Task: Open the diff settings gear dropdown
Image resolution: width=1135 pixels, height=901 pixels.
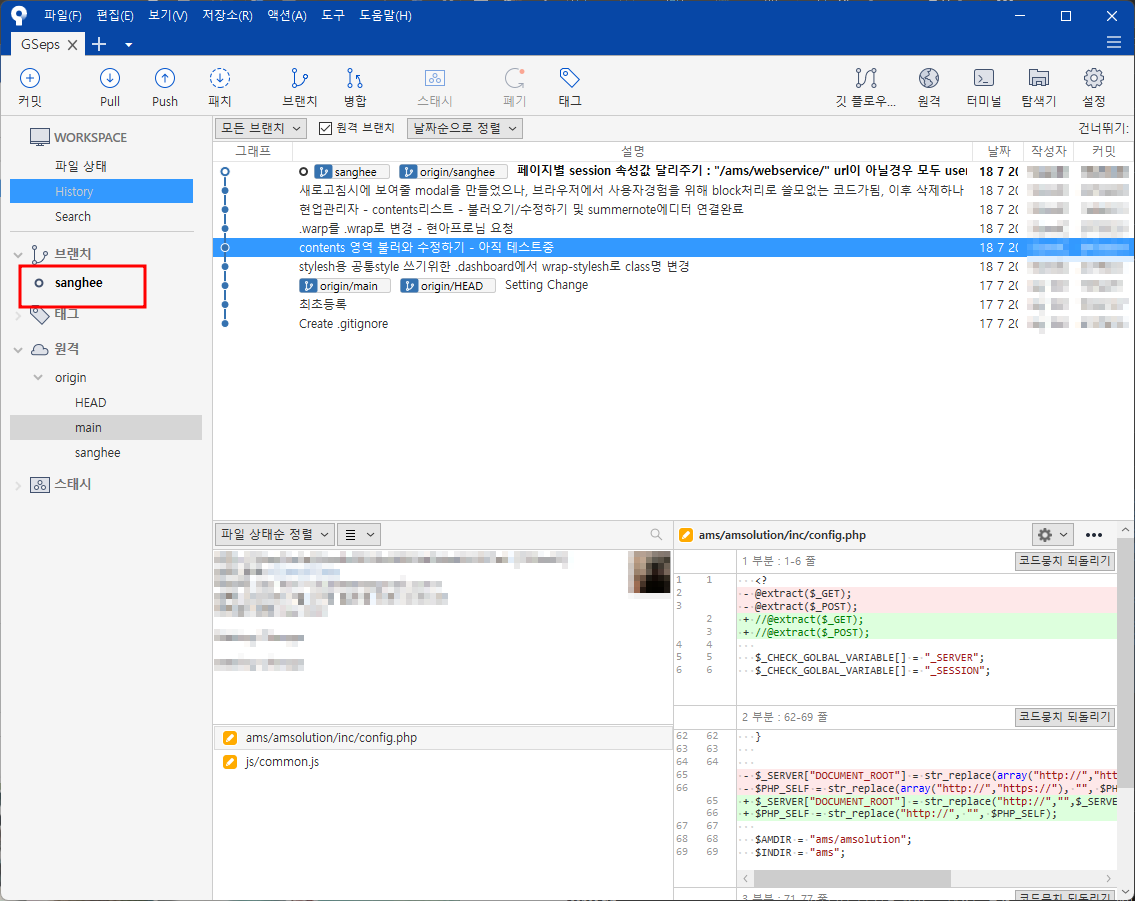Action: 1052,535
